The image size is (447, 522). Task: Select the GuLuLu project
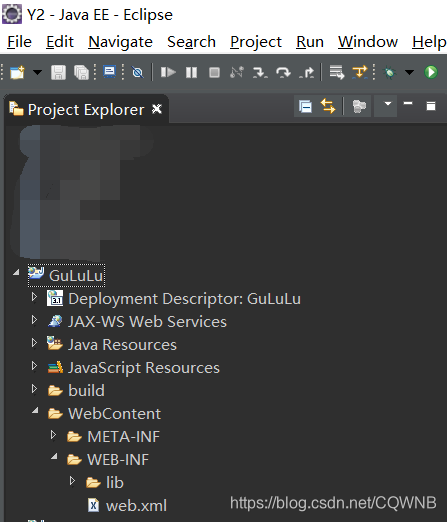(76, 276)
